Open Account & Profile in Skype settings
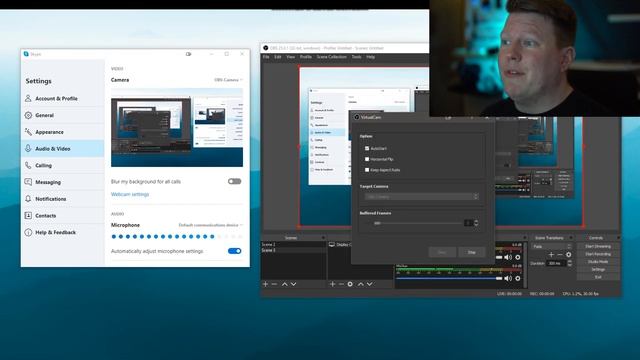Screen dimensions: 640x360 pyautogui.click(x=62, y=98)
